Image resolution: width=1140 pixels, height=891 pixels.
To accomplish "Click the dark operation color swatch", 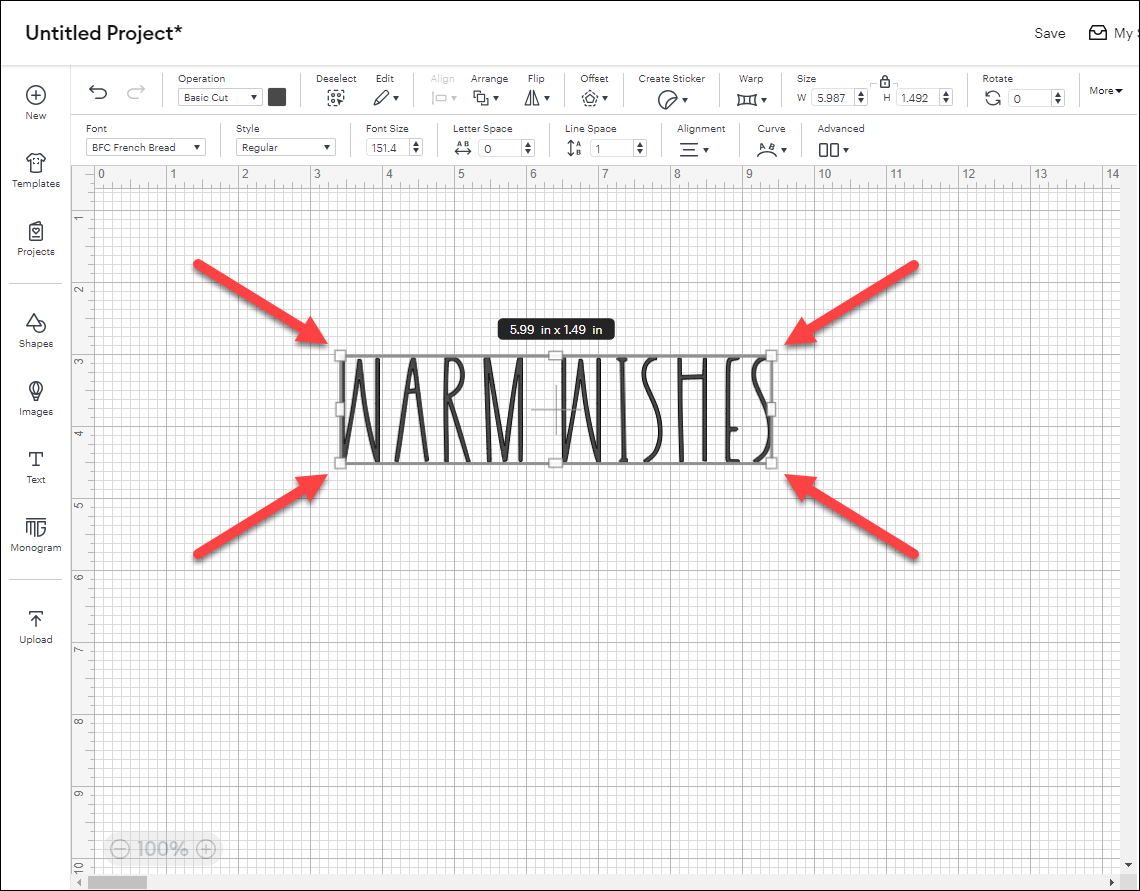I will (x=277, y=97).
